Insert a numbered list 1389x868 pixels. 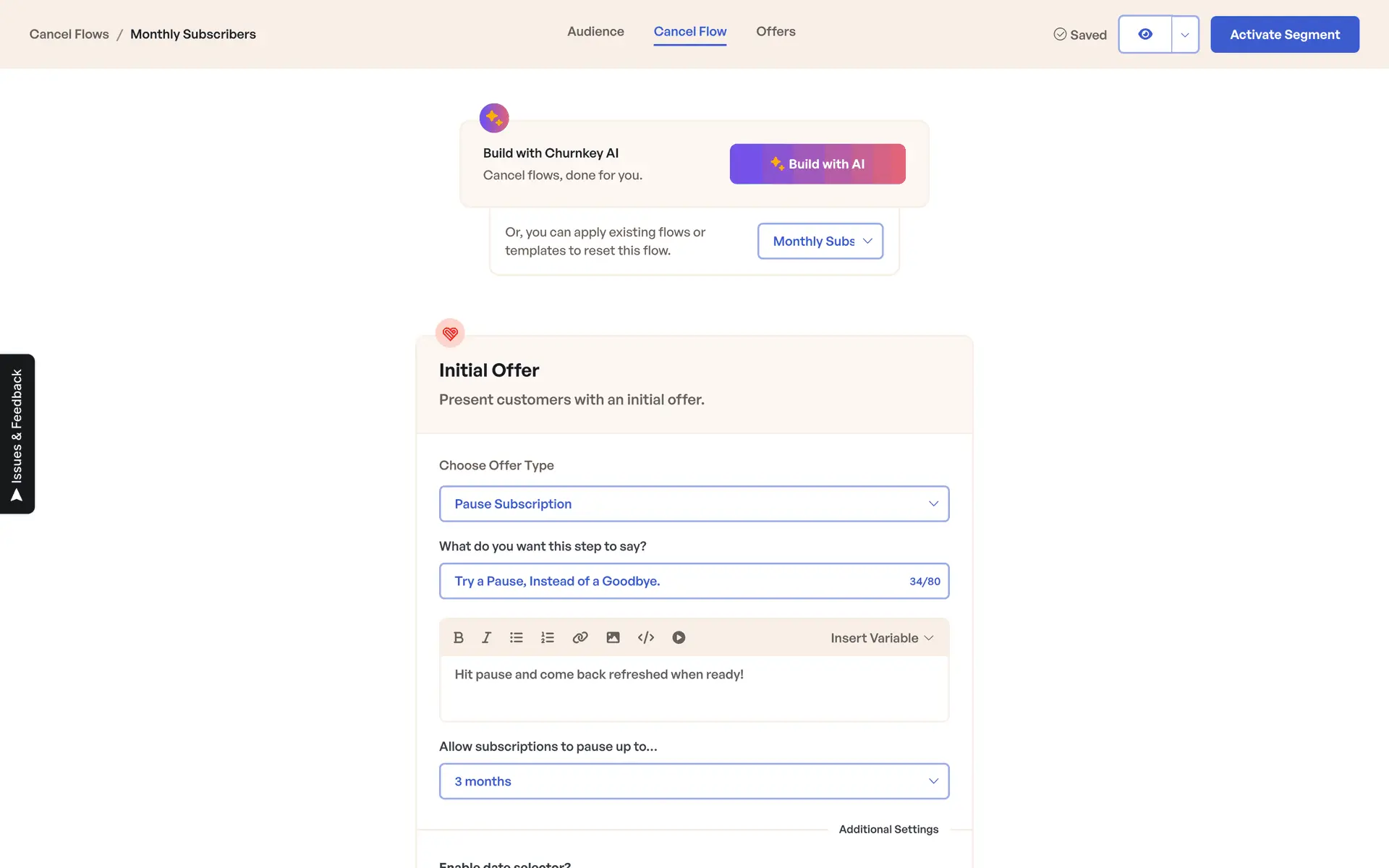[x=547, y=637]
